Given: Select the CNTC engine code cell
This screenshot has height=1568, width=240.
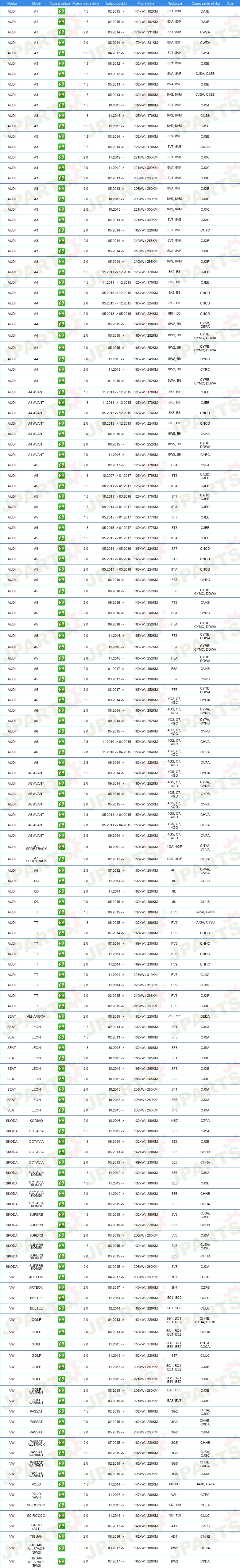Looking at the screenshot, I should click(x=205, y=231).
